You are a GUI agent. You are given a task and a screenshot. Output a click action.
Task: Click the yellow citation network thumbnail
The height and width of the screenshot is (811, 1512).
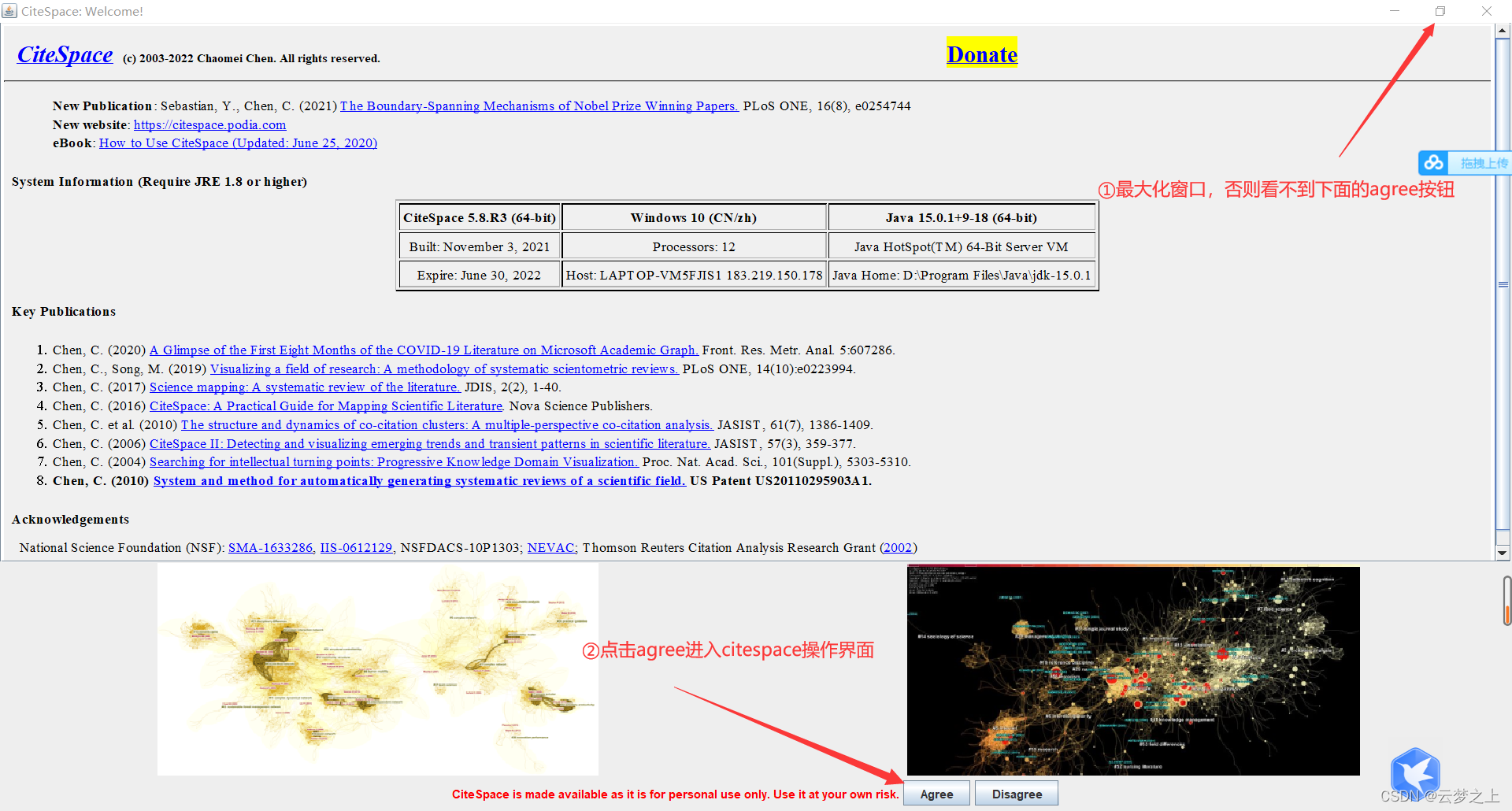coord(378,669)
